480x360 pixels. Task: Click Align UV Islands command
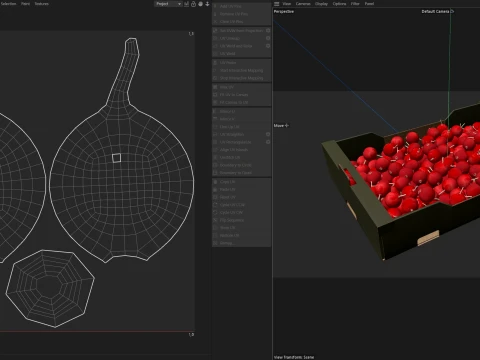pos(241,150)
